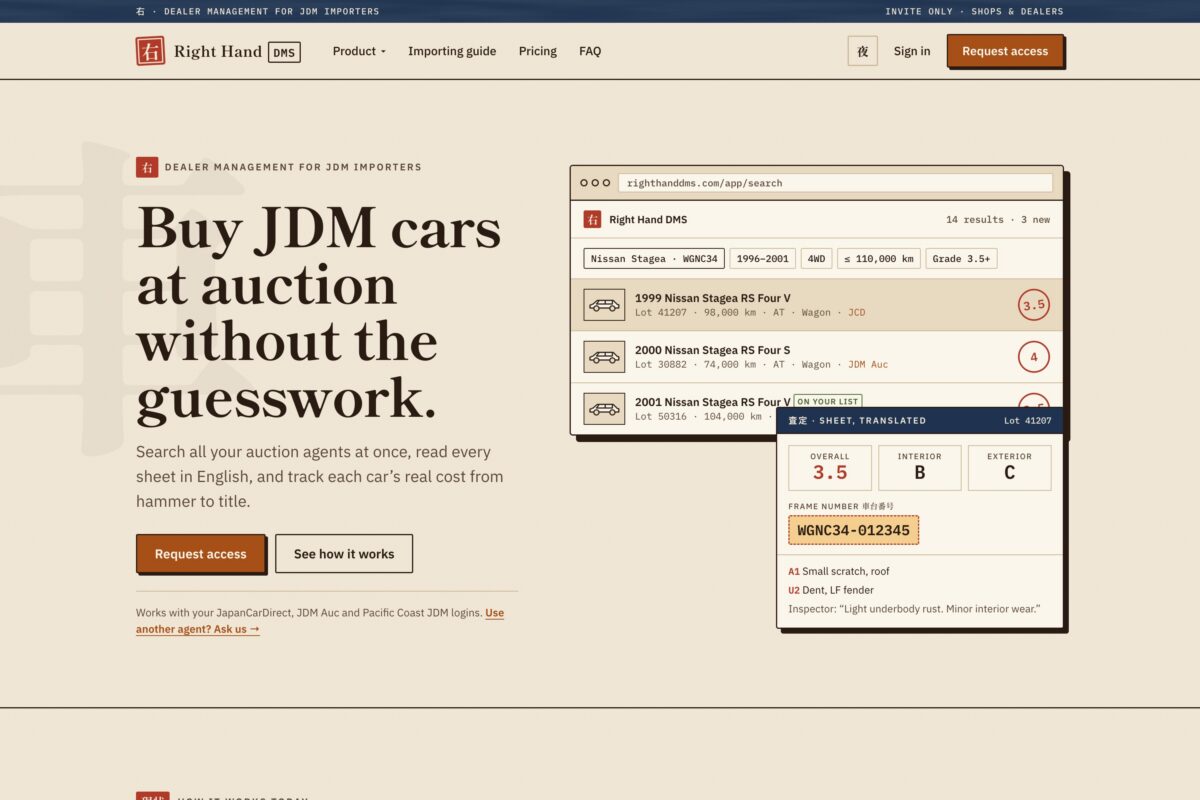Viewport: 1200px width, 800px height.
Task: Click car icon of 2000 Nissan Stagea RS Four S
Action: click(x=604, y=357)
